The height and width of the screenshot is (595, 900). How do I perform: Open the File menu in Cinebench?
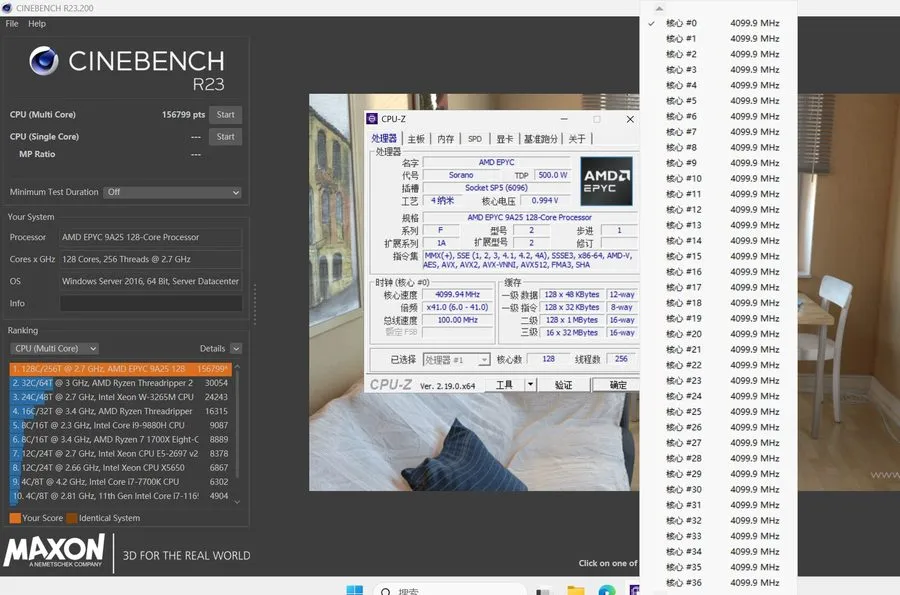point(11,24)
